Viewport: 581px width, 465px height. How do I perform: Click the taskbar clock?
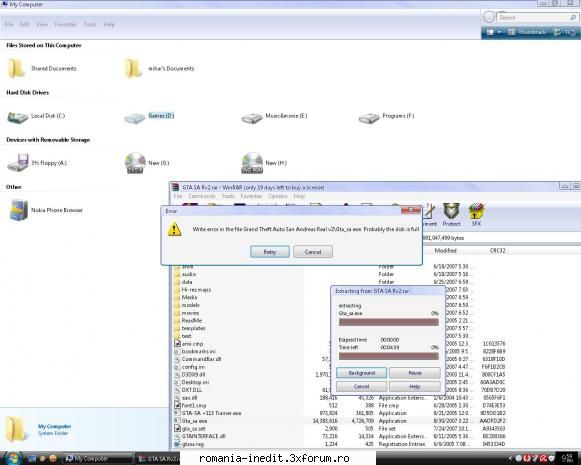tap(567, 458)
